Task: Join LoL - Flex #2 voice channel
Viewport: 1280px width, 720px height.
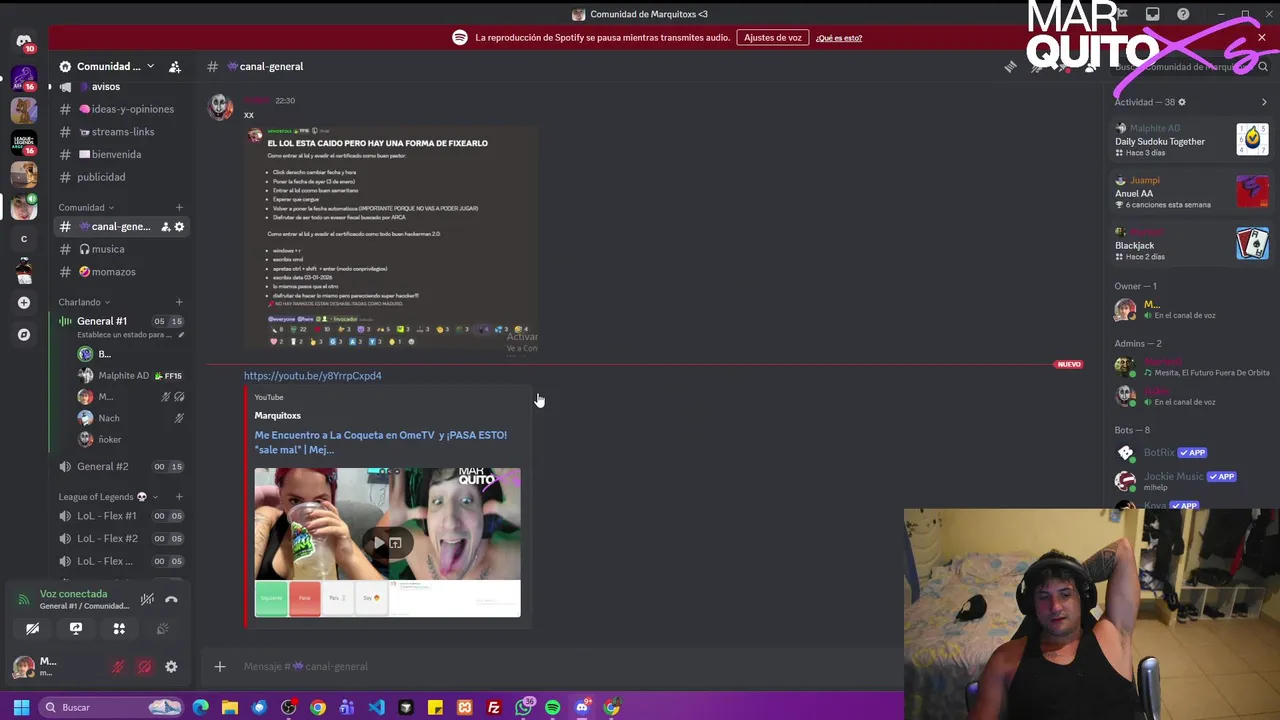Action: pyautogui.click(x=120, y=539)
